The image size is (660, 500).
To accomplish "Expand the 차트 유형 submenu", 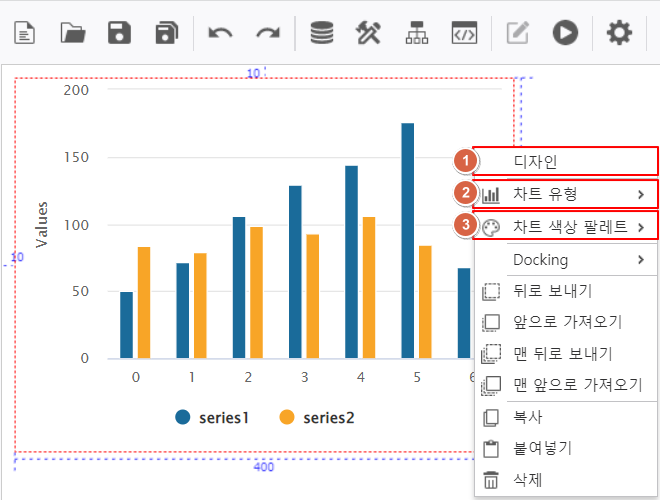I will click(x=566, y=194).
